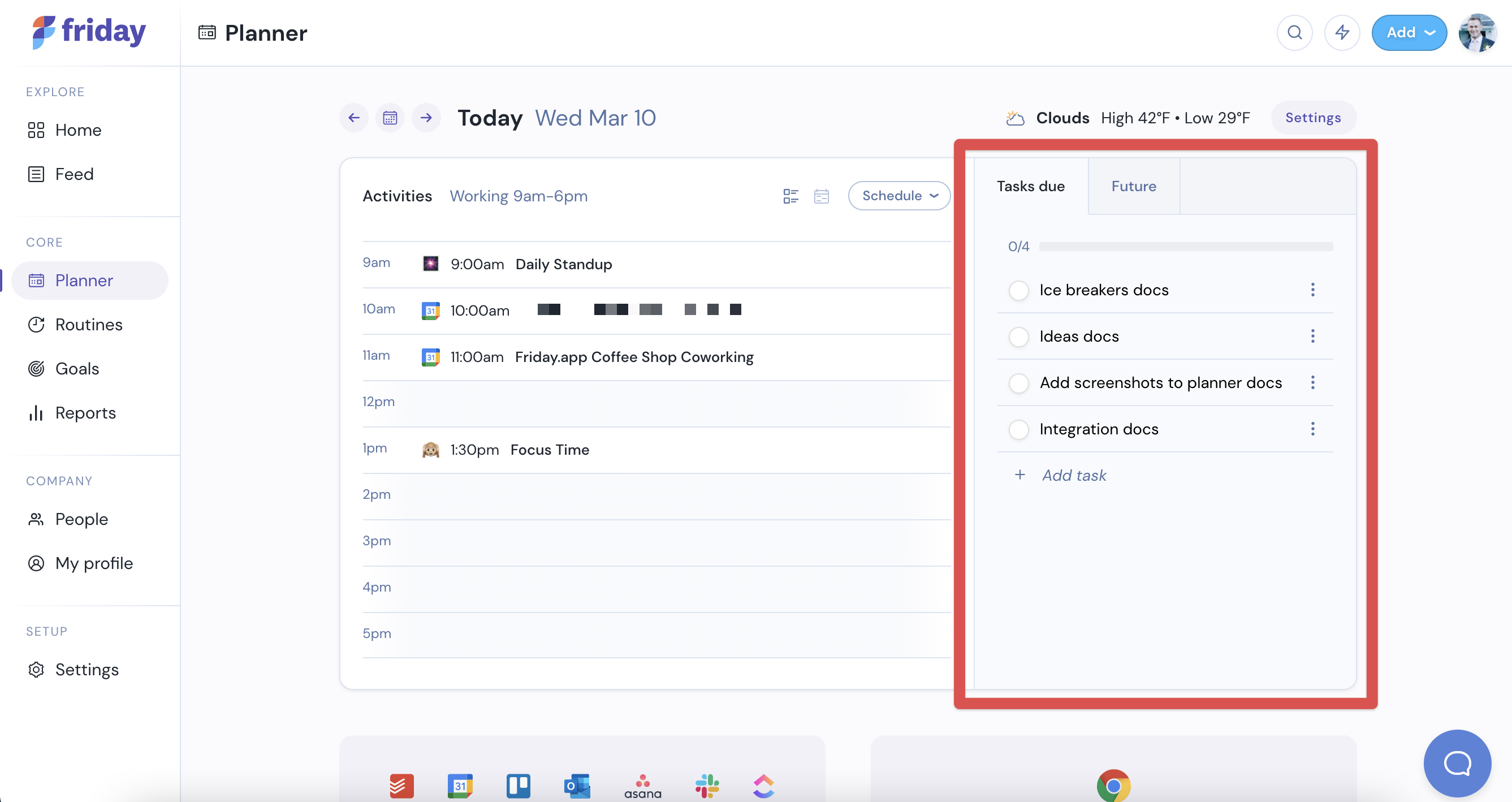Toggle the Ice breakers docs checkbox
Viewport: 1512px width, 802px height.
(x=1018, y=290)
